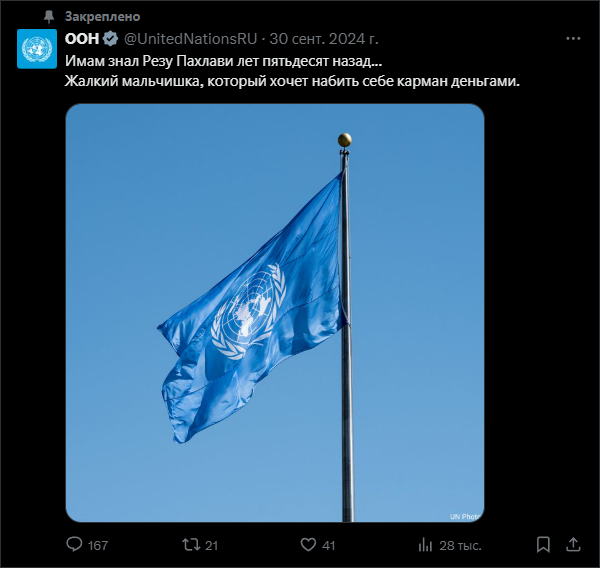Click the 41 likes count
600x568 pixels.
[x=329, y=545]
